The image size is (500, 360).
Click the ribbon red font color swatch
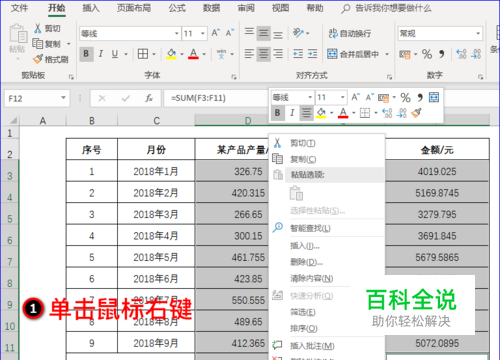(193, 54)
